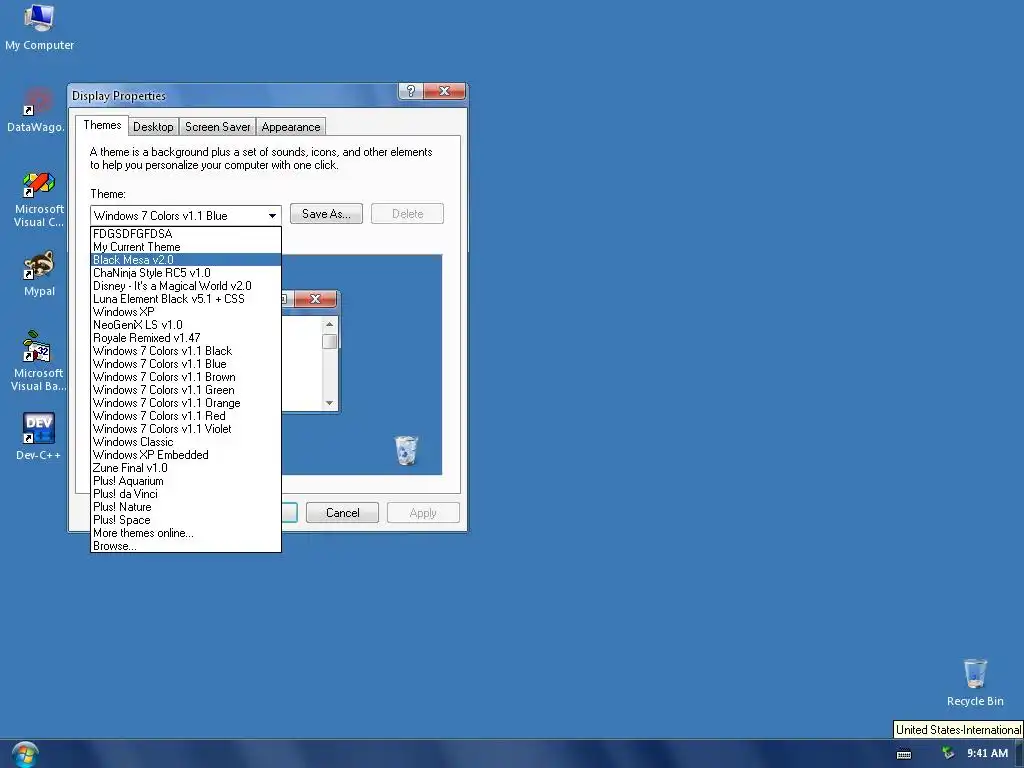Viewport: 1024px width, 768px height.
Task: Select the Mypal raccoon browser icon
Action: point(39,274)
